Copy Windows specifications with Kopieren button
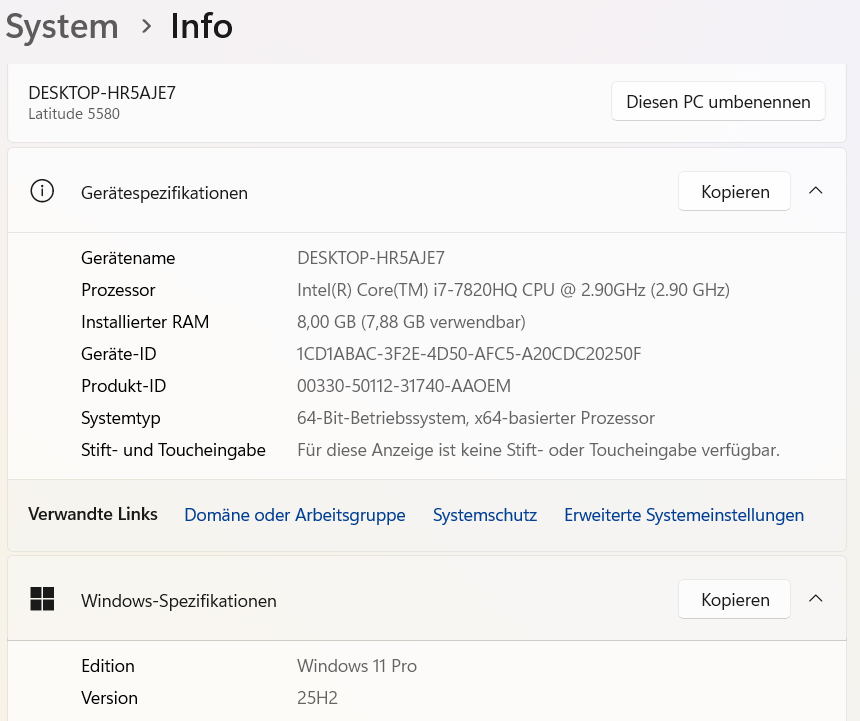This screenshot has width=860, height=721. pyautogui.click(x=734, y=599)
